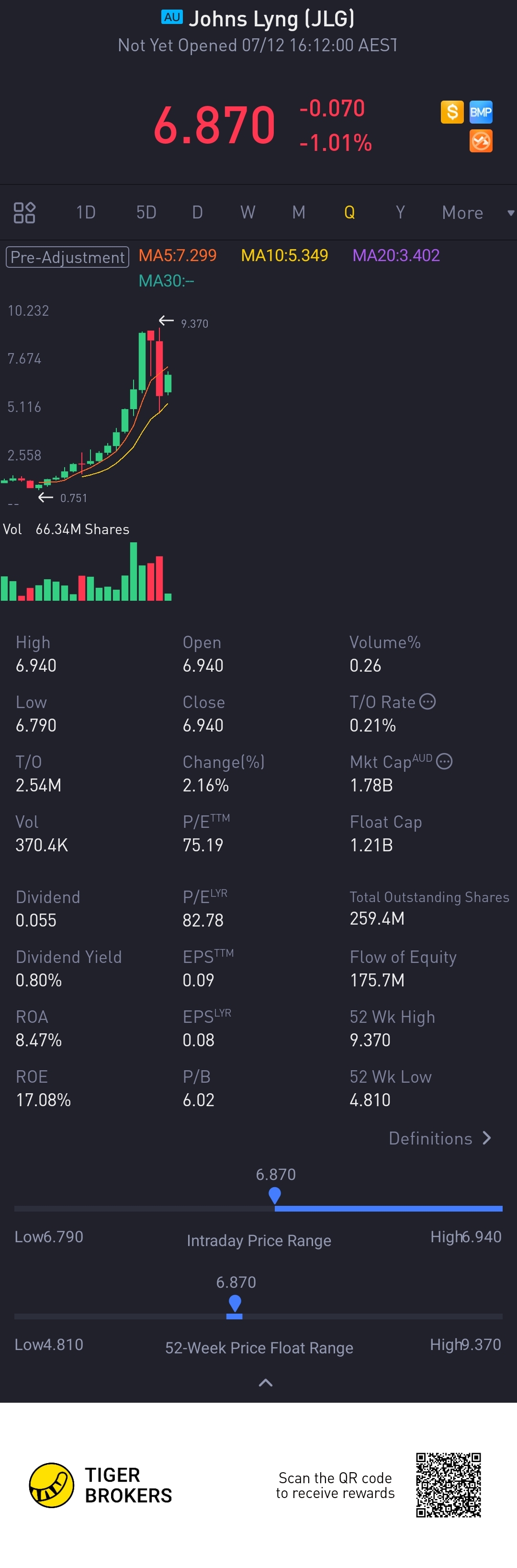
Task: Tap the MA30 indicator label
Action: pyautogui.click(x=166, y=281)
